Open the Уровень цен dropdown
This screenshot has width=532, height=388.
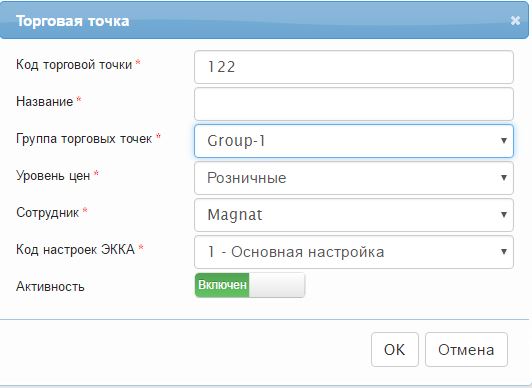[354, 178]
